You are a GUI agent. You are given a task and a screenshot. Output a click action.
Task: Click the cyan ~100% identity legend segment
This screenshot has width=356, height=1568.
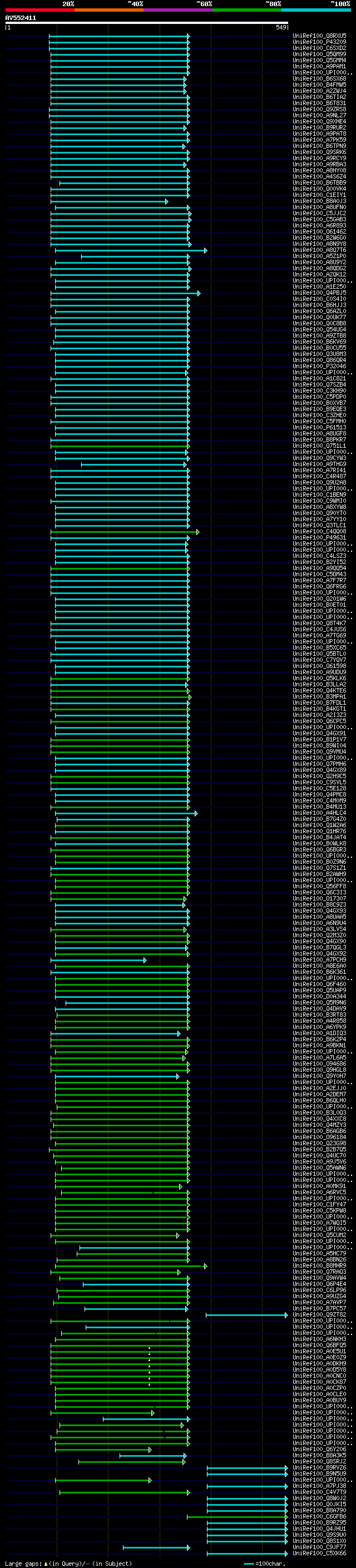(x=316, y=10)
